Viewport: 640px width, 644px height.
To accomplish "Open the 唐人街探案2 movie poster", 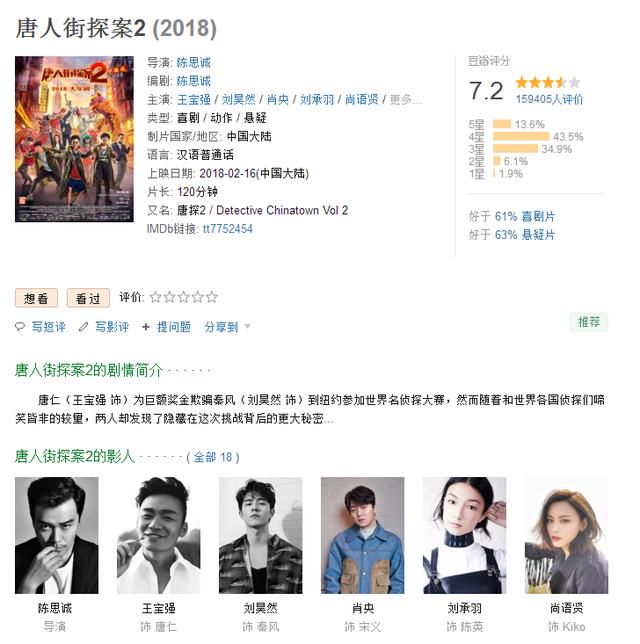I will click(x=74, y=139).
